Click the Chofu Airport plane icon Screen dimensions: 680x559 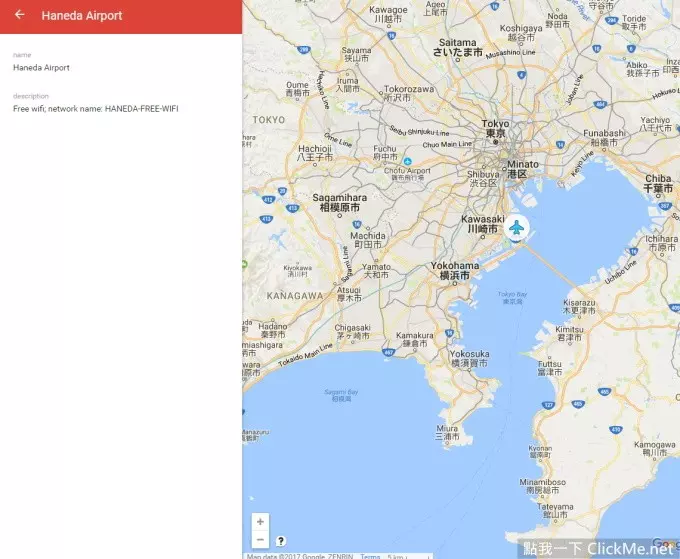(x=407, y=161)
